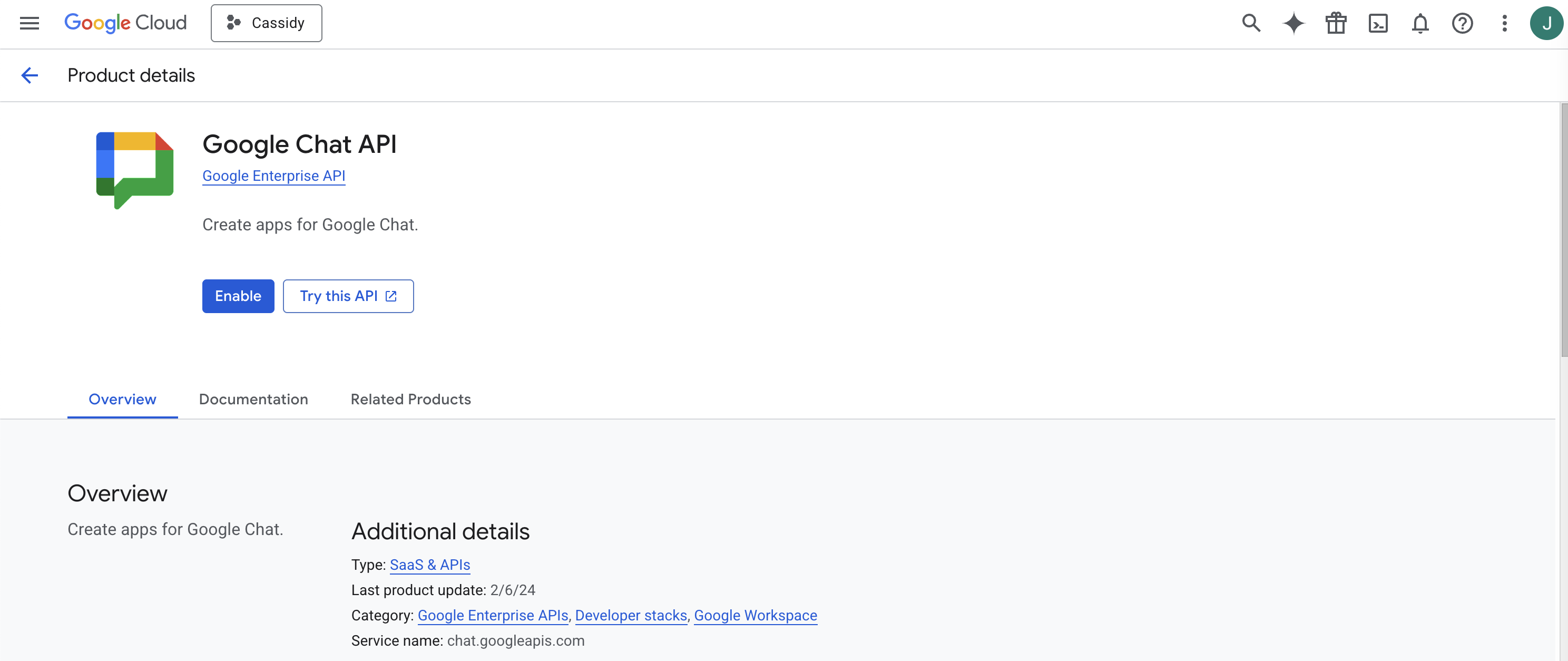
Task: Activate the Cloud Shell terminal
Action: click(1378, 23)
